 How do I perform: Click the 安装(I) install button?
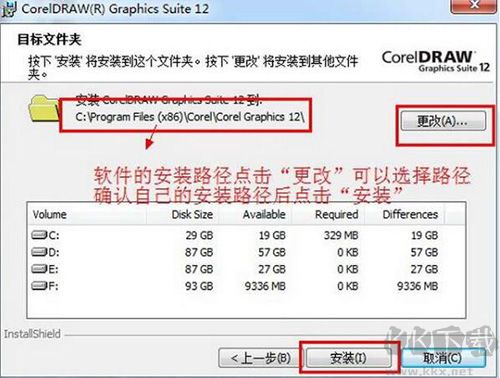point(348,358)
